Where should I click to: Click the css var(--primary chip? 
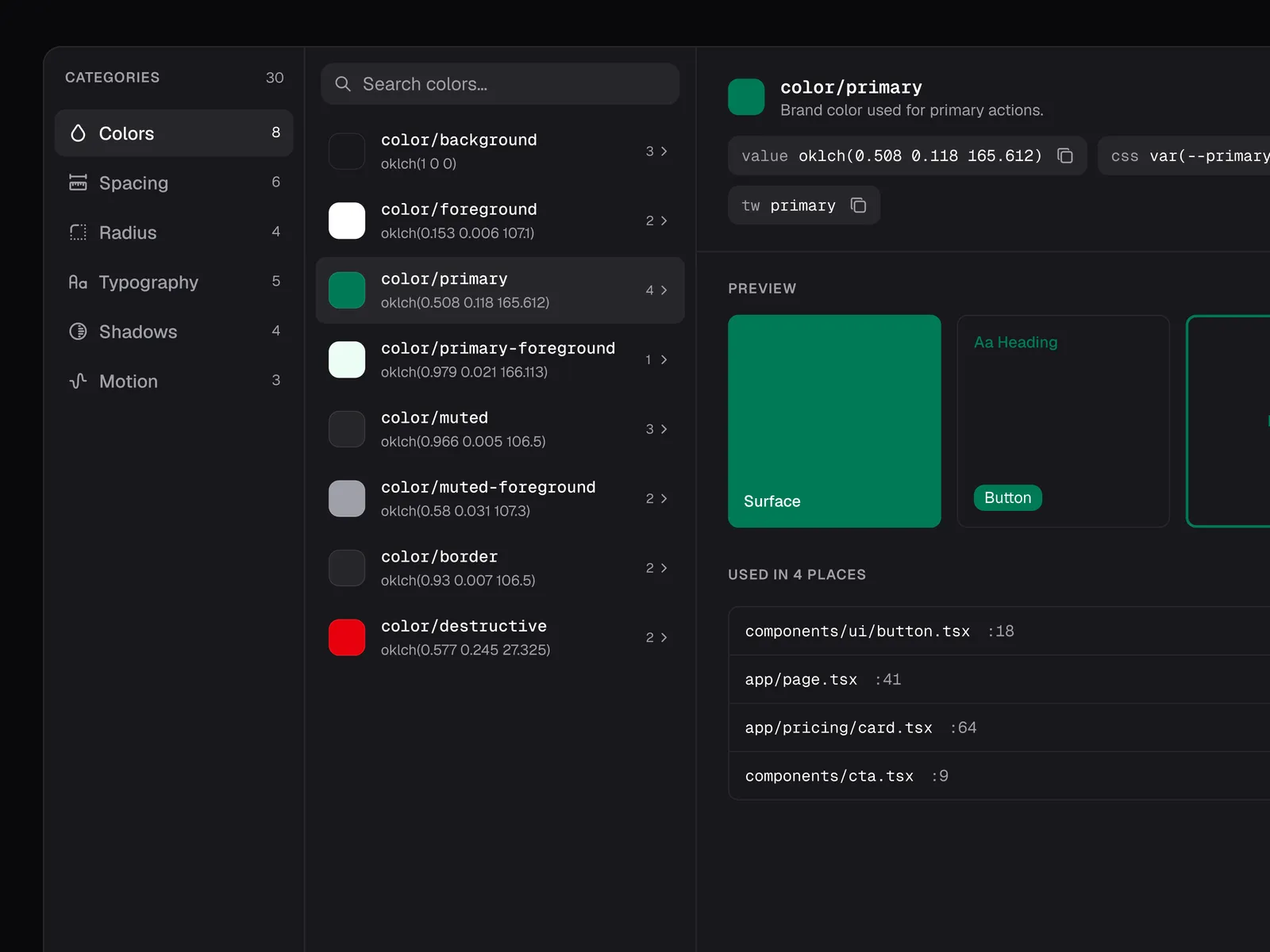click(x=1184, y=155)
